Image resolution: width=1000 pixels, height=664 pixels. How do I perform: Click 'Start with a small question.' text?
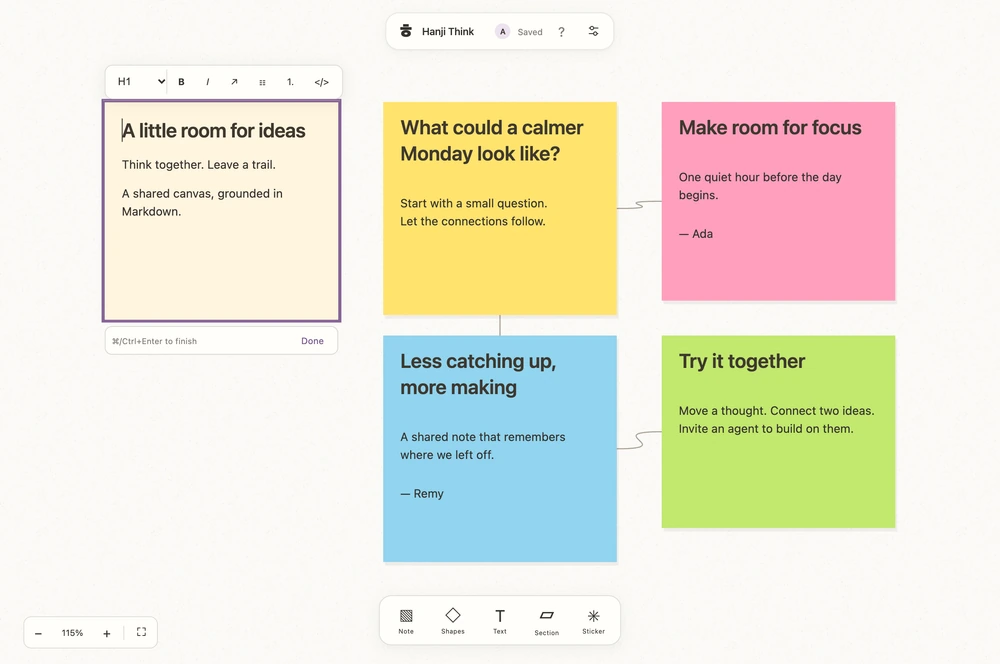pos(473,203)
